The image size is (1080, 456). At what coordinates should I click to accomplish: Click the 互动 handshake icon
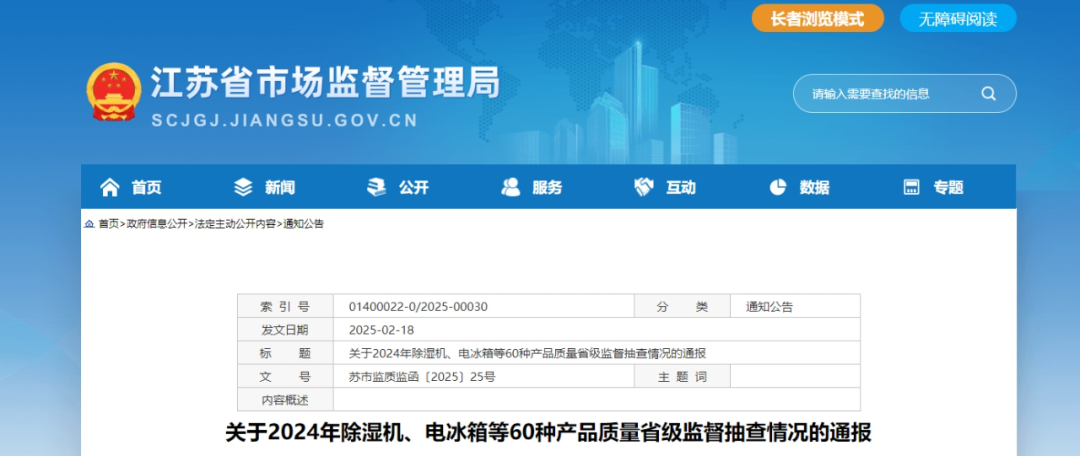point(644,187)
